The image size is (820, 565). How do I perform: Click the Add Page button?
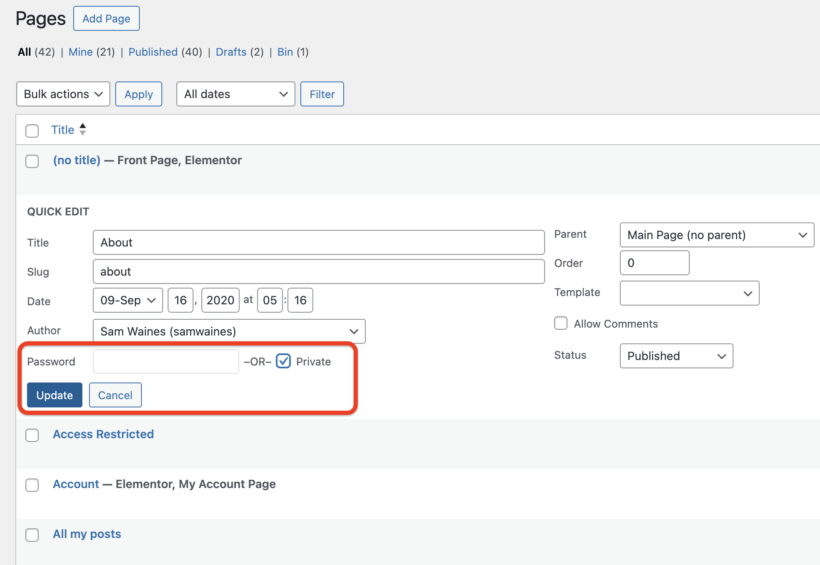click(x=106, y=19)
